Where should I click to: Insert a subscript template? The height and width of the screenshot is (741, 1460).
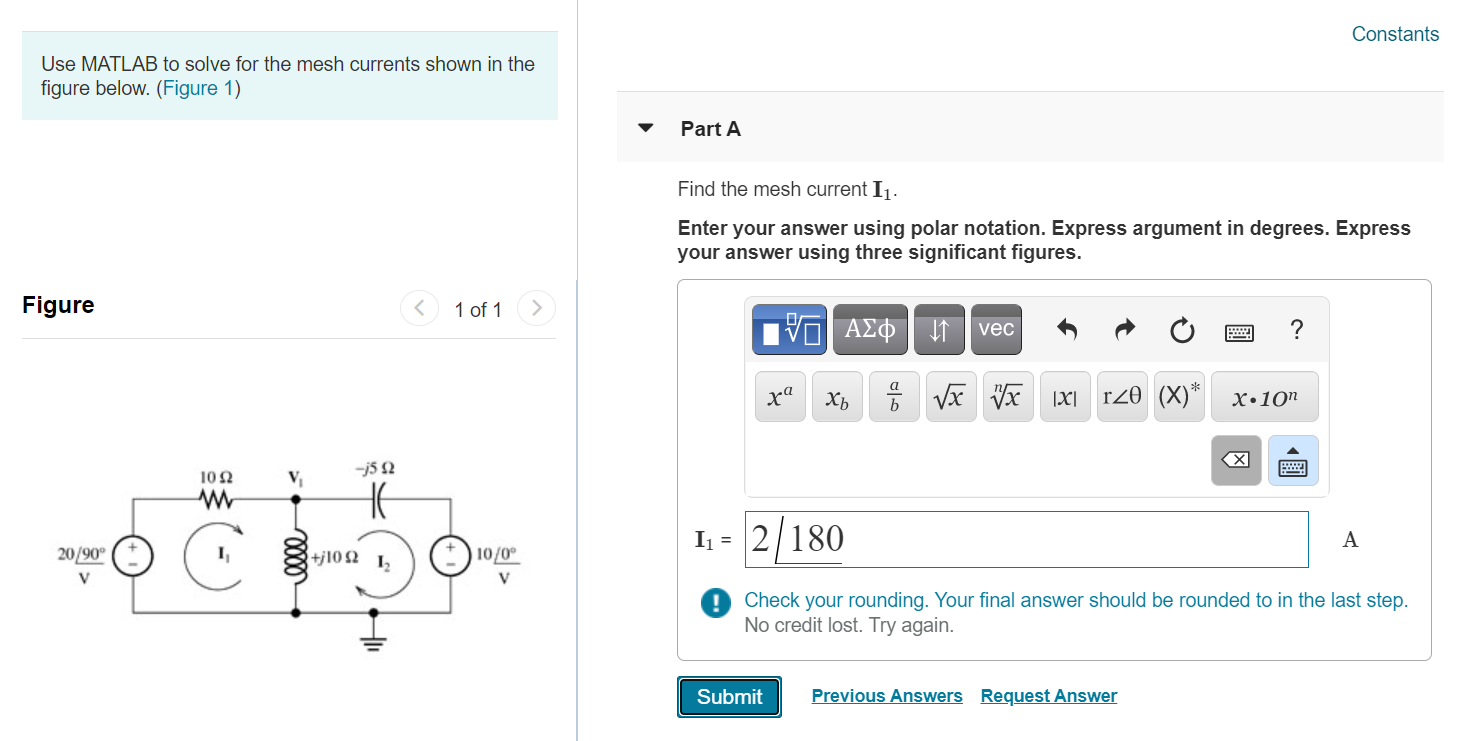point(837,396)
